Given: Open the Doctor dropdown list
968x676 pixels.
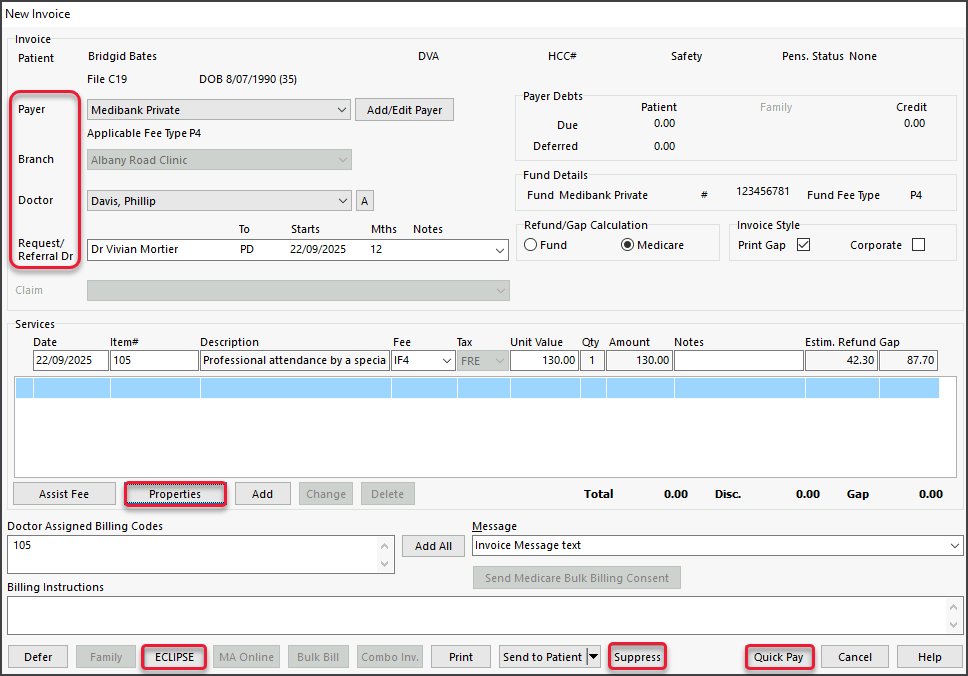Looking at the screenshot, I should pyautogui.click(x=342, y=201).
